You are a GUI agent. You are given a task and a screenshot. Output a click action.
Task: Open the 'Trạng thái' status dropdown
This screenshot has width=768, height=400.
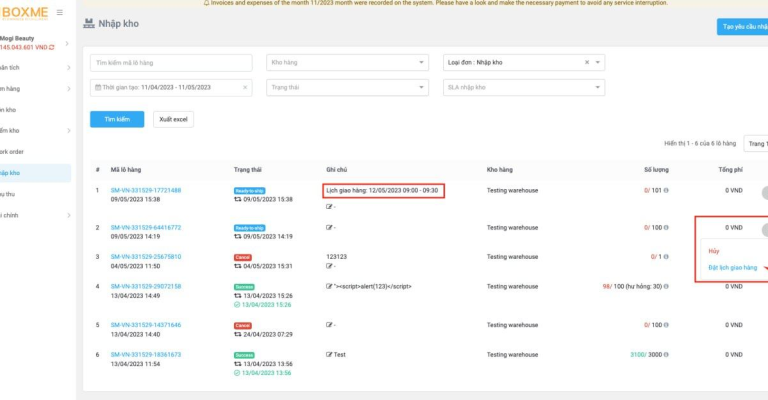pyautogui.click(x=348, y=87)
